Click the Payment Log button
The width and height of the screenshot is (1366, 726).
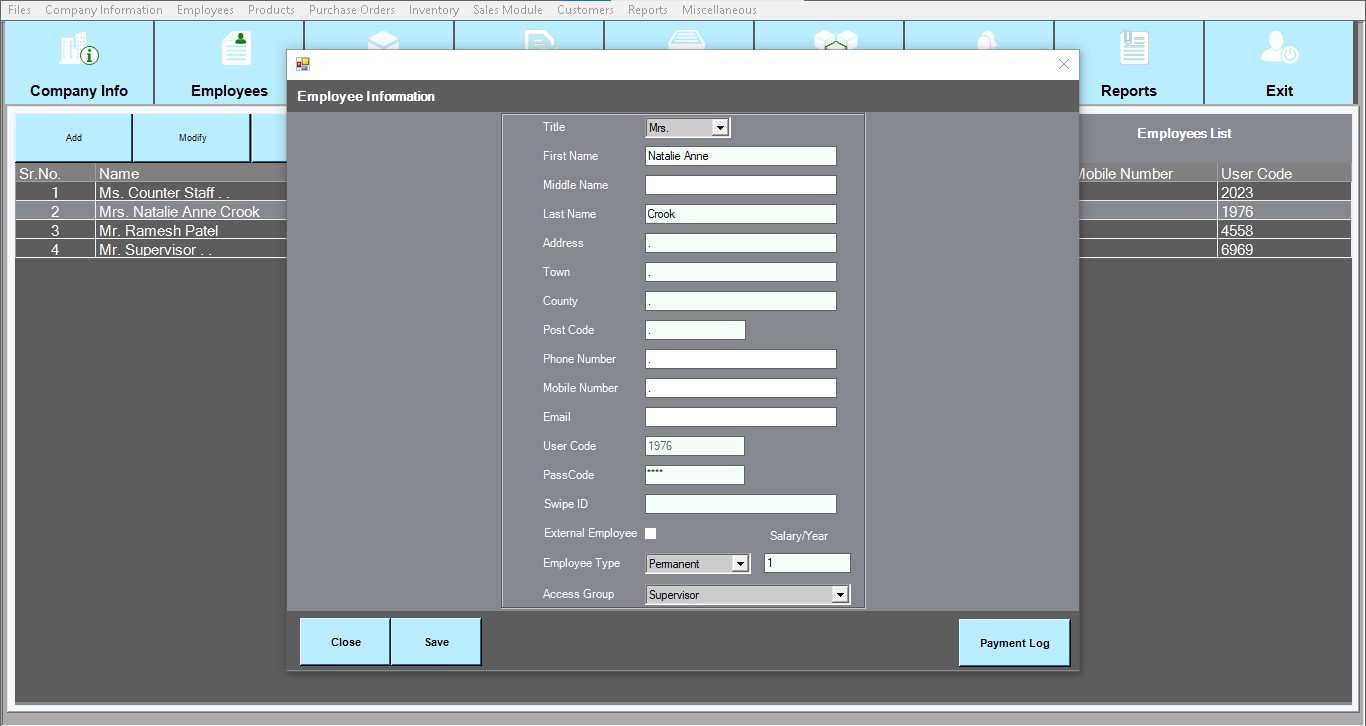[x=1014, y=643]
